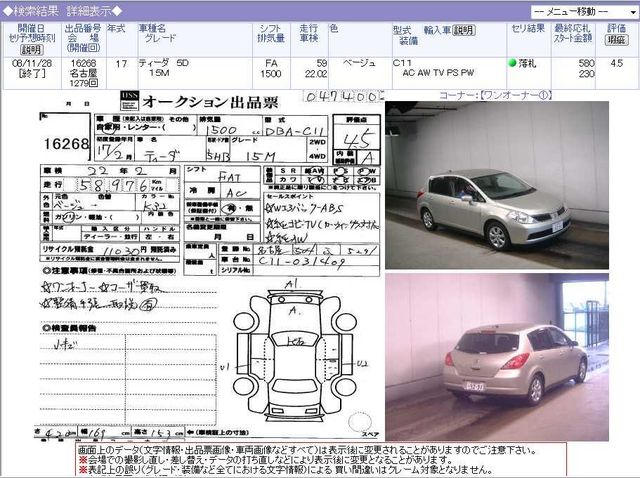This screenshot has height=478, width=640.
Task: Click the final price 580
Action: (x=586, y=63)
